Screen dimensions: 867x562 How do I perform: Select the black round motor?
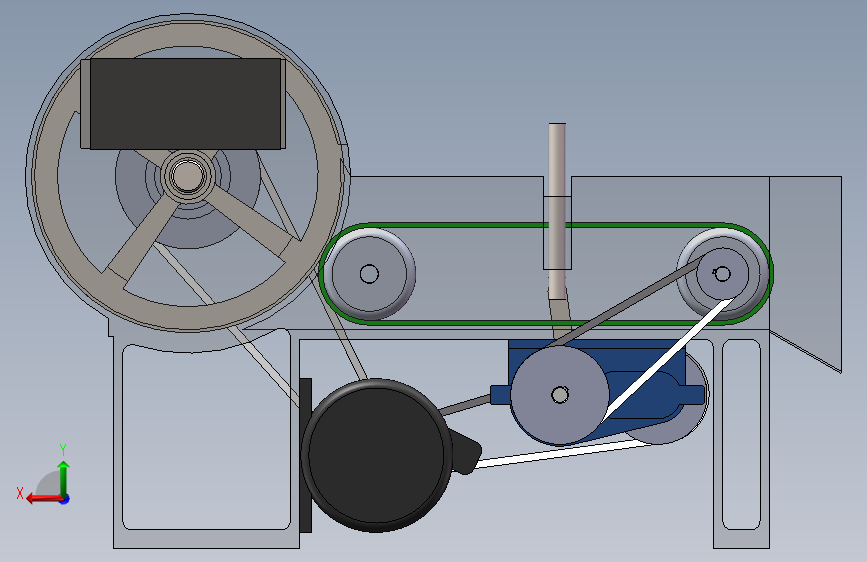(x=375, y=455)
